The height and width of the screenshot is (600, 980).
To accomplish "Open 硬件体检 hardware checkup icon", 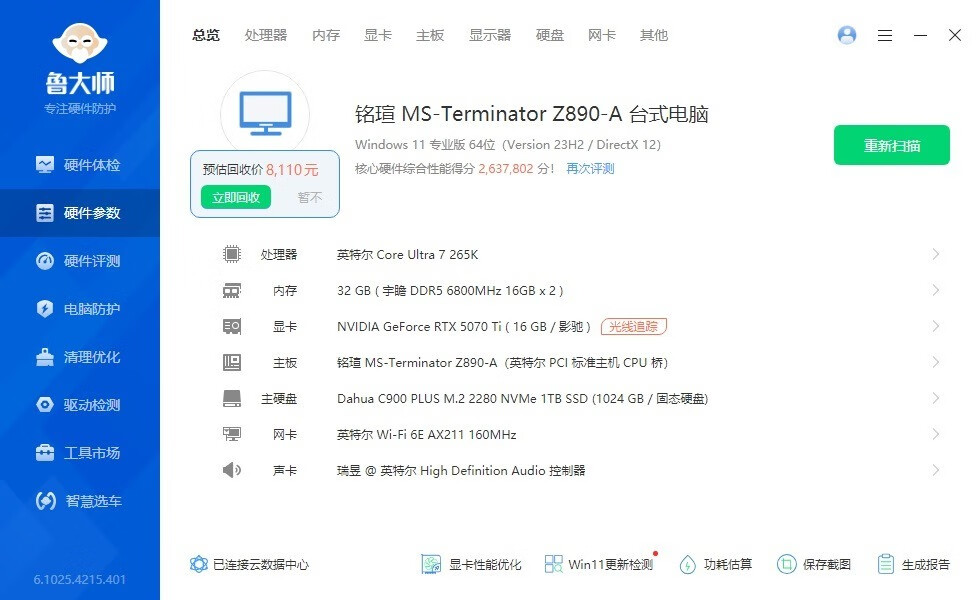I will click(45, 164).
